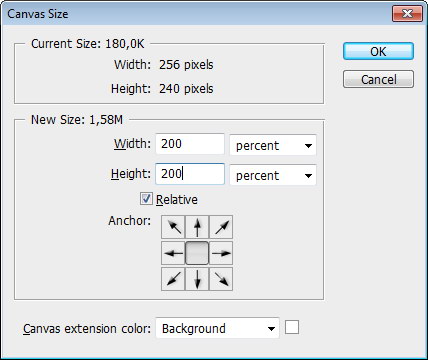Click the 'Anchor:' label

coord(130,221)
